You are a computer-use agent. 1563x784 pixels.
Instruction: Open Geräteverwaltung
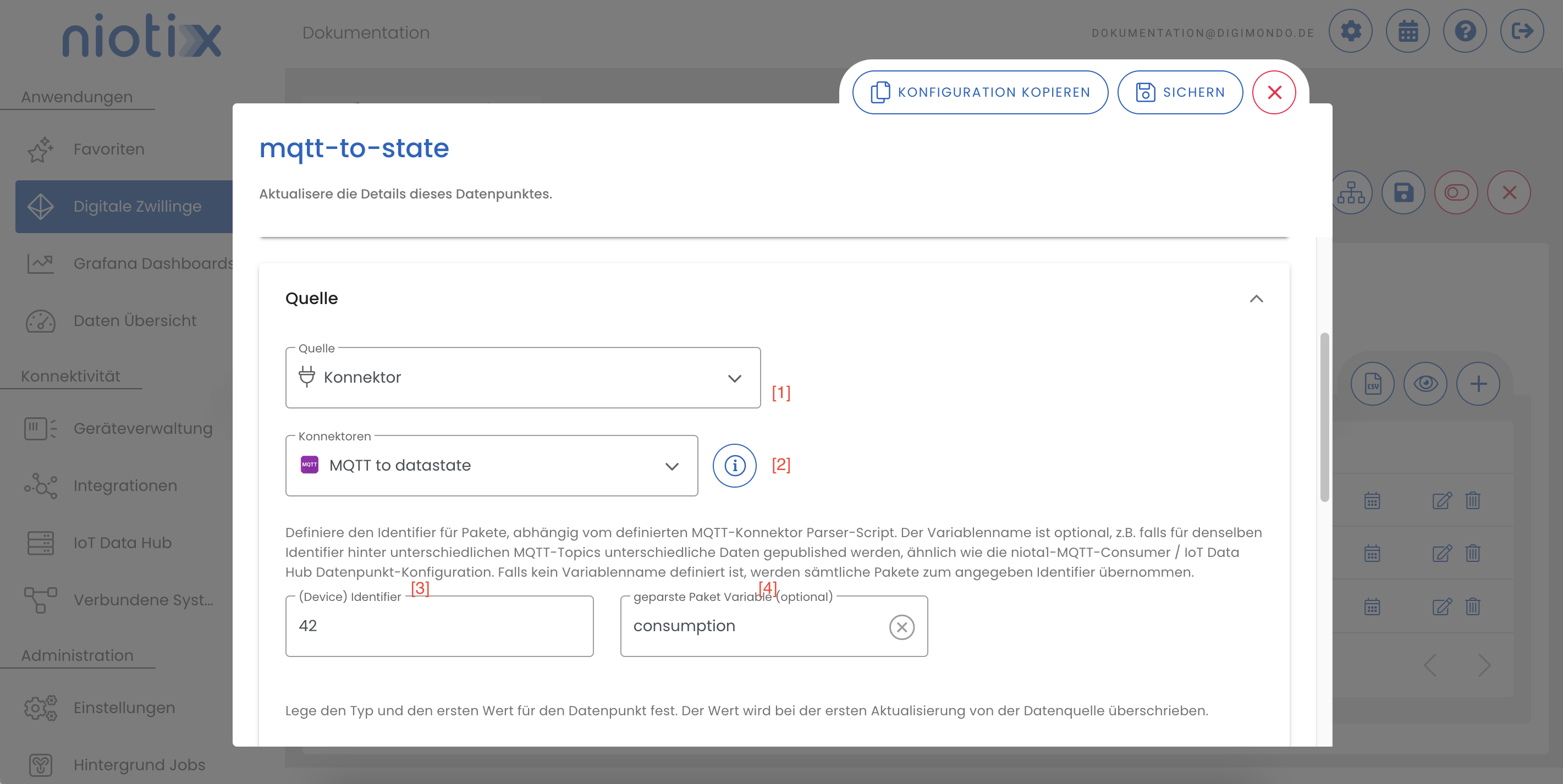coord(124,429)
